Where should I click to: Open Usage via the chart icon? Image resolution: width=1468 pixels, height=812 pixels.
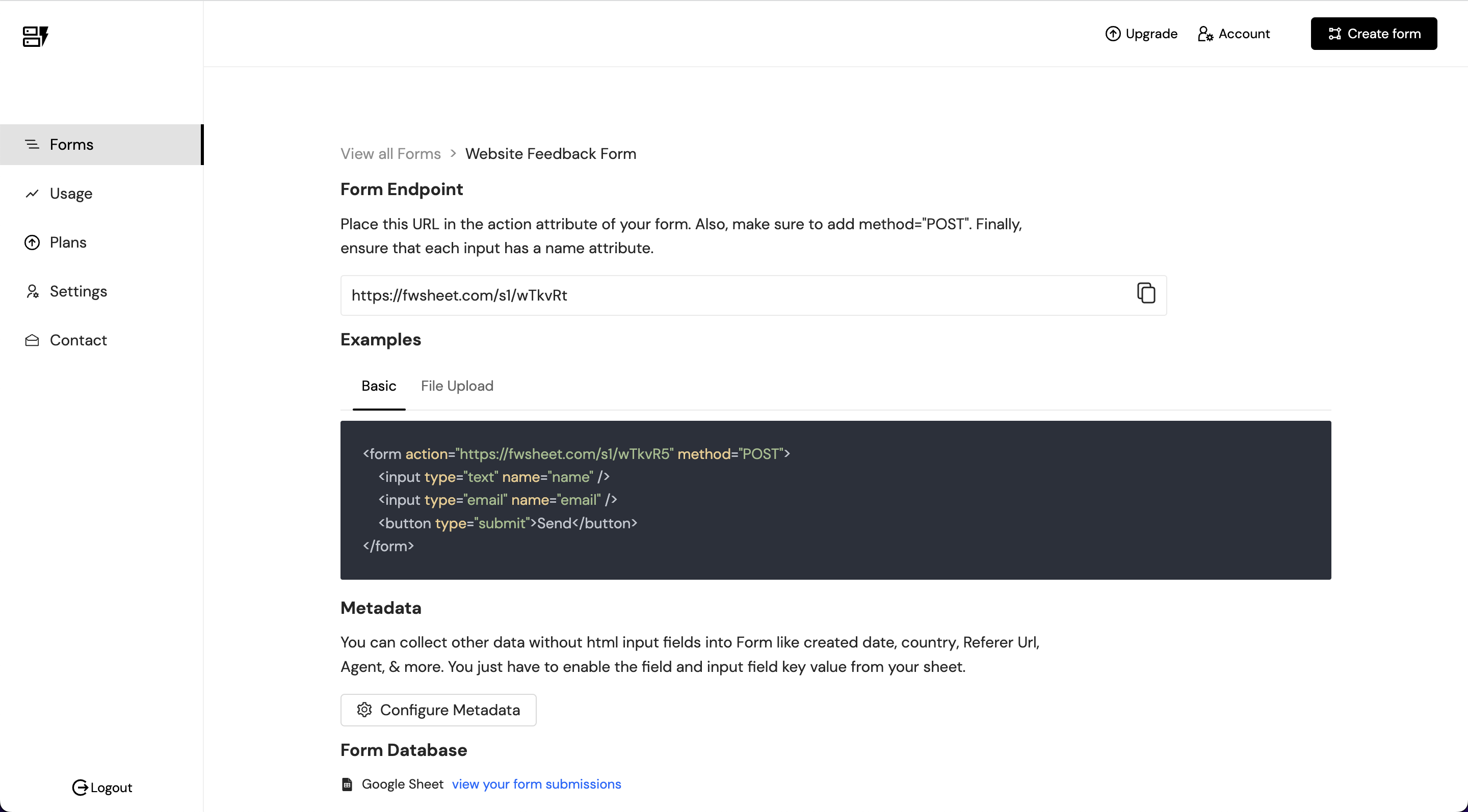click(32, 194)
